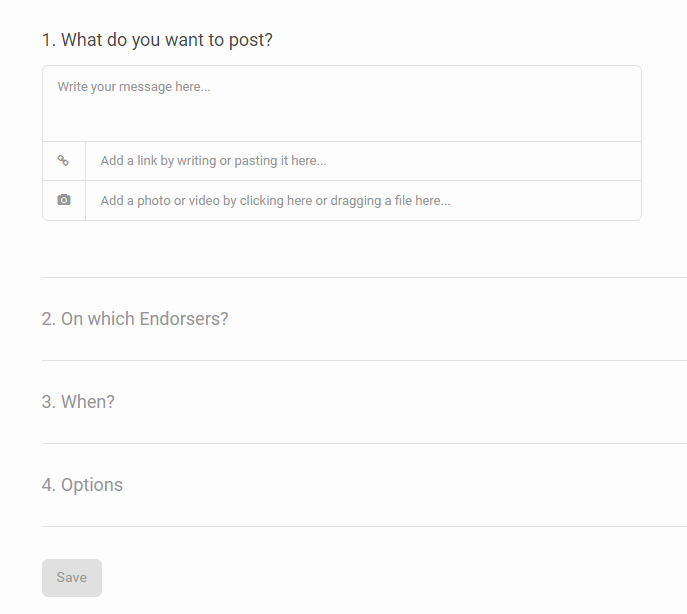Click the post composer's bottom-right corner area
687x614 pixels.
click(x=625, y=208)
